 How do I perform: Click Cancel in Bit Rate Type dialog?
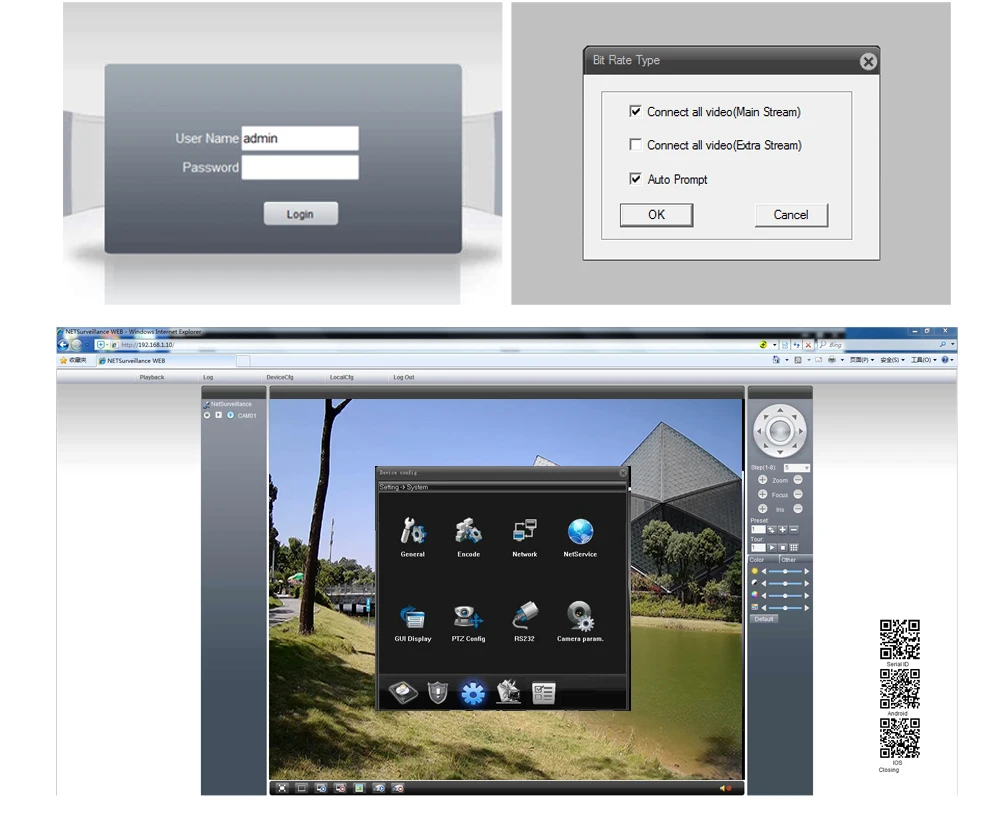[x=791, y=215]
